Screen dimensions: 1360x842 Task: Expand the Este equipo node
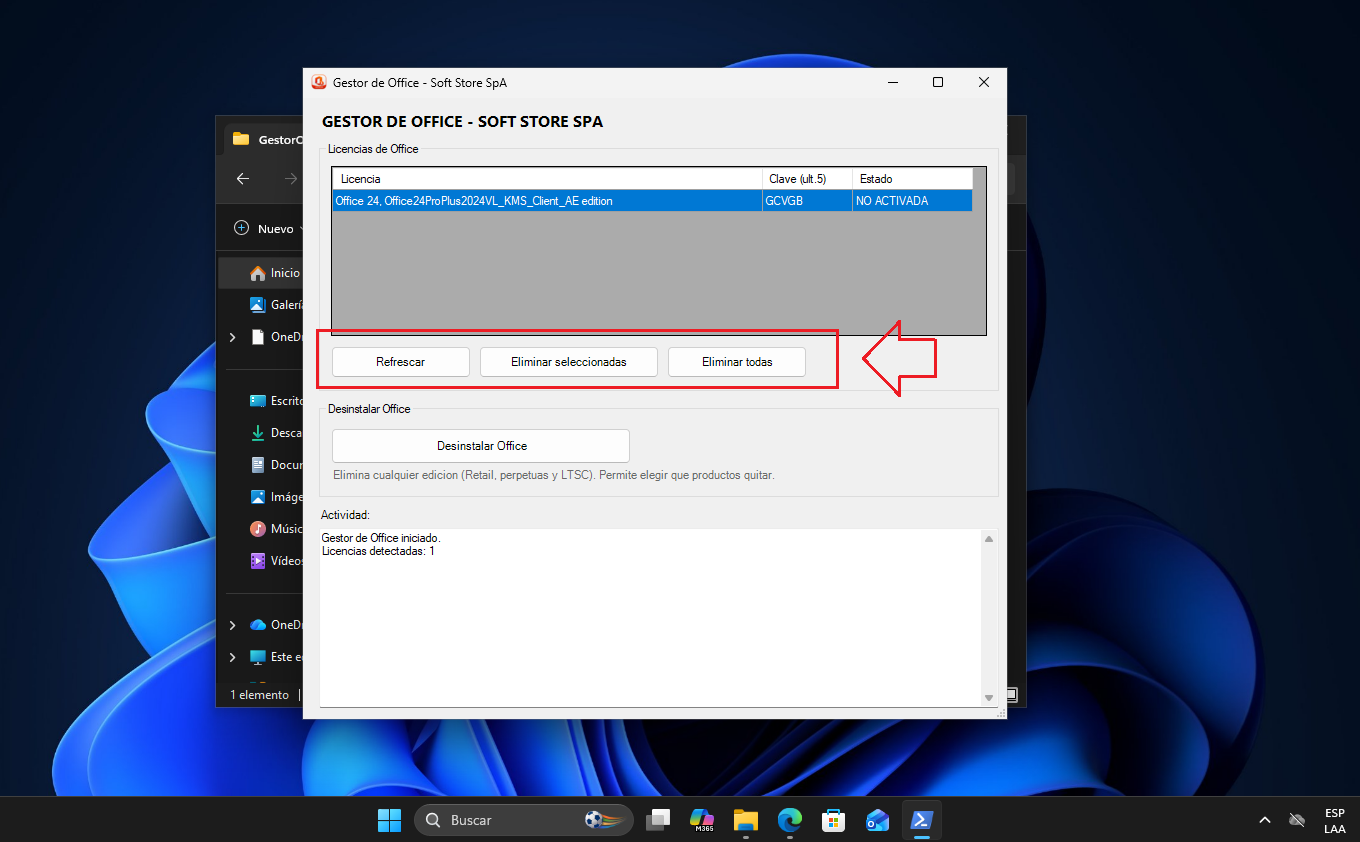point(232,657)
